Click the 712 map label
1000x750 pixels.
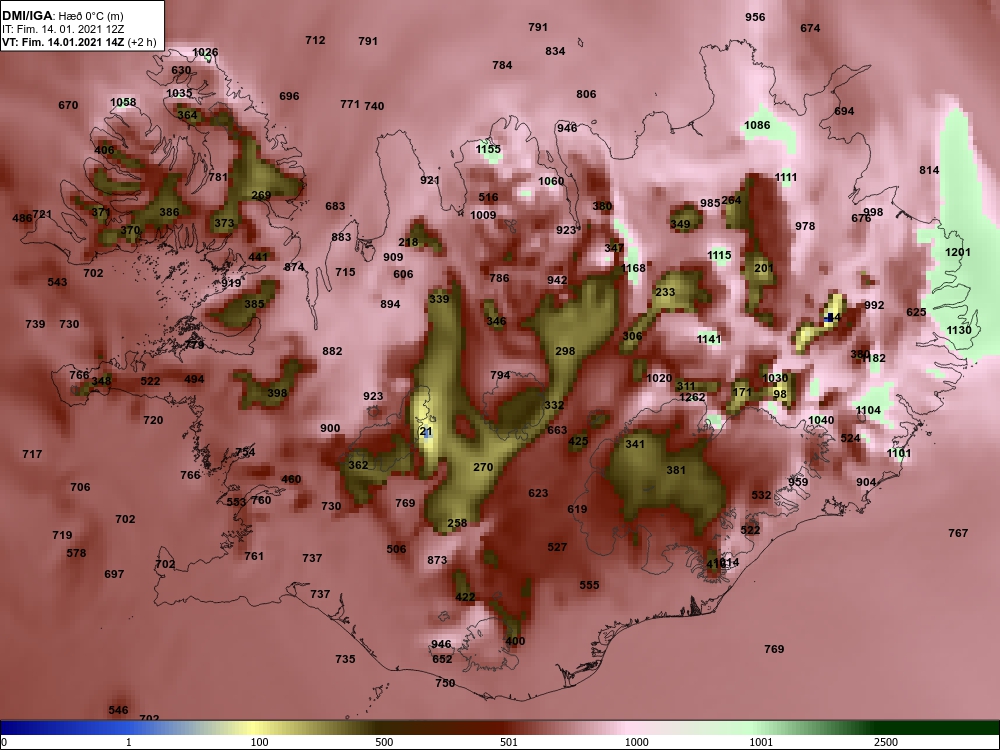coord(315,40)
